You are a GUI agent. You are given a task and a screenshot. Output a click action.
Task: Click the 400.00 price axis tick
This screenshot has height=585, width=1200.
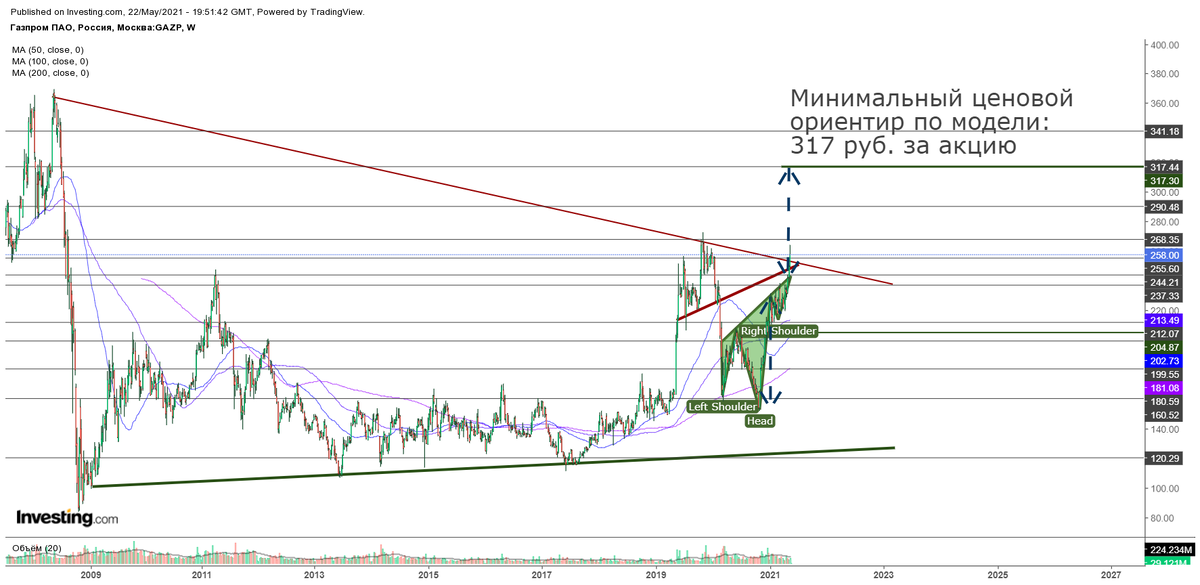(x=1167, y=45)
